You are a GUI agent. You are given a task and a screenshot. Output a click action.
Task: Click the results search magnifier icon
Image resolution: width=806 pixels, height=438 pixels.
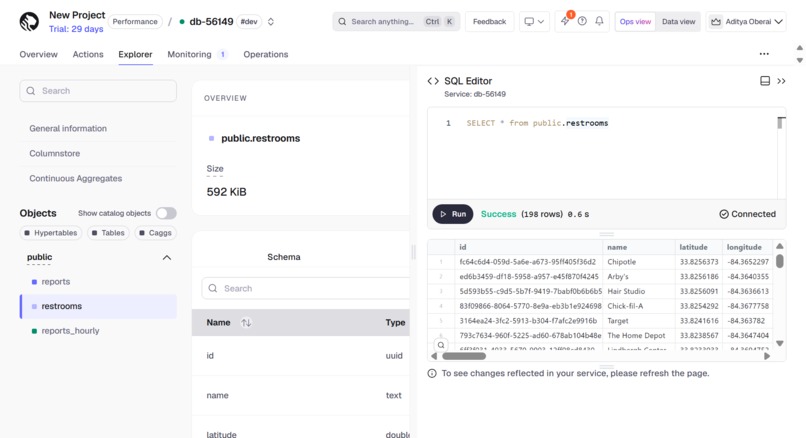(x=441, y=345)
